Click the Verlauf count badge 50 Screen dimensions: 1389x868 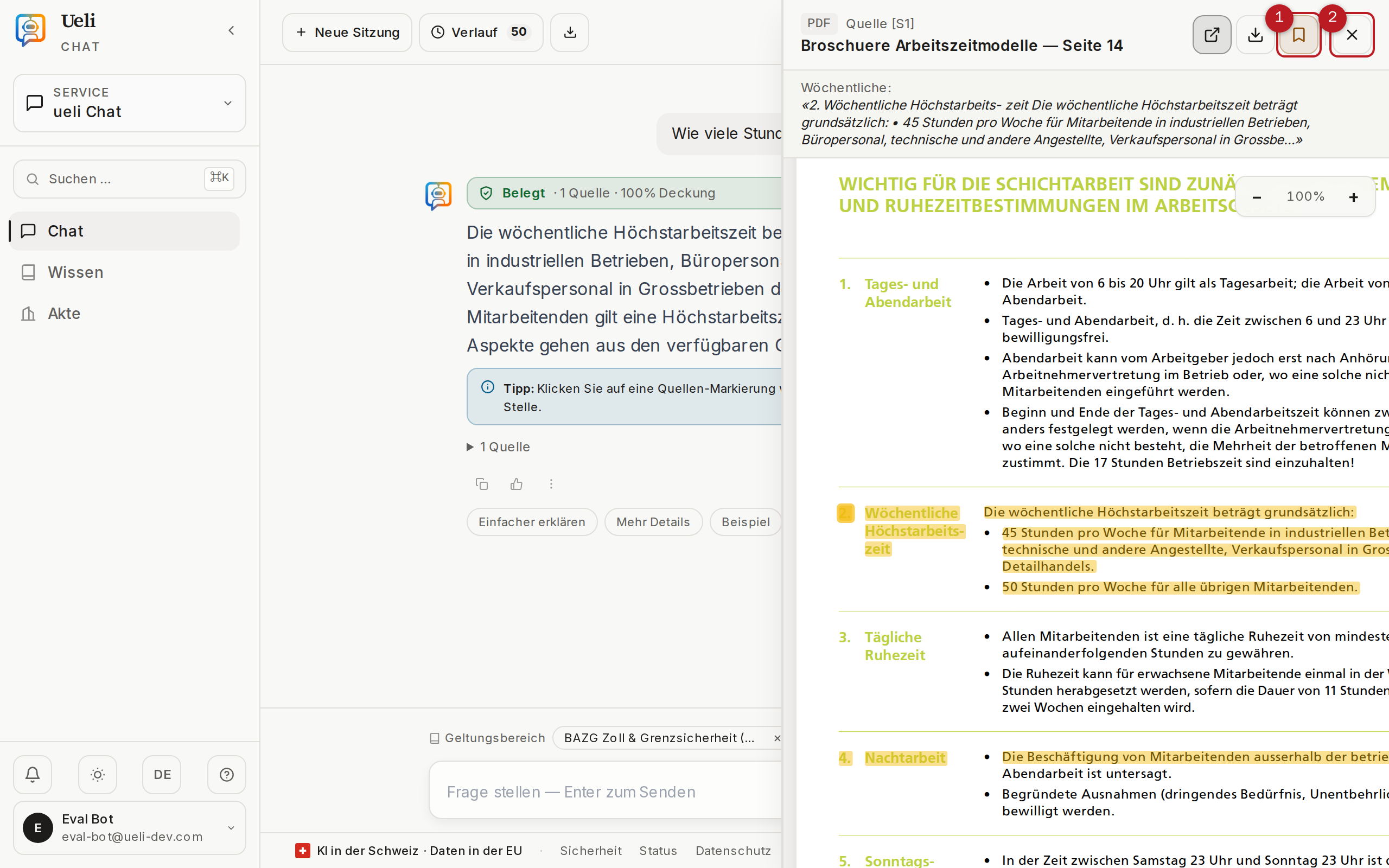tap(519, 32)
